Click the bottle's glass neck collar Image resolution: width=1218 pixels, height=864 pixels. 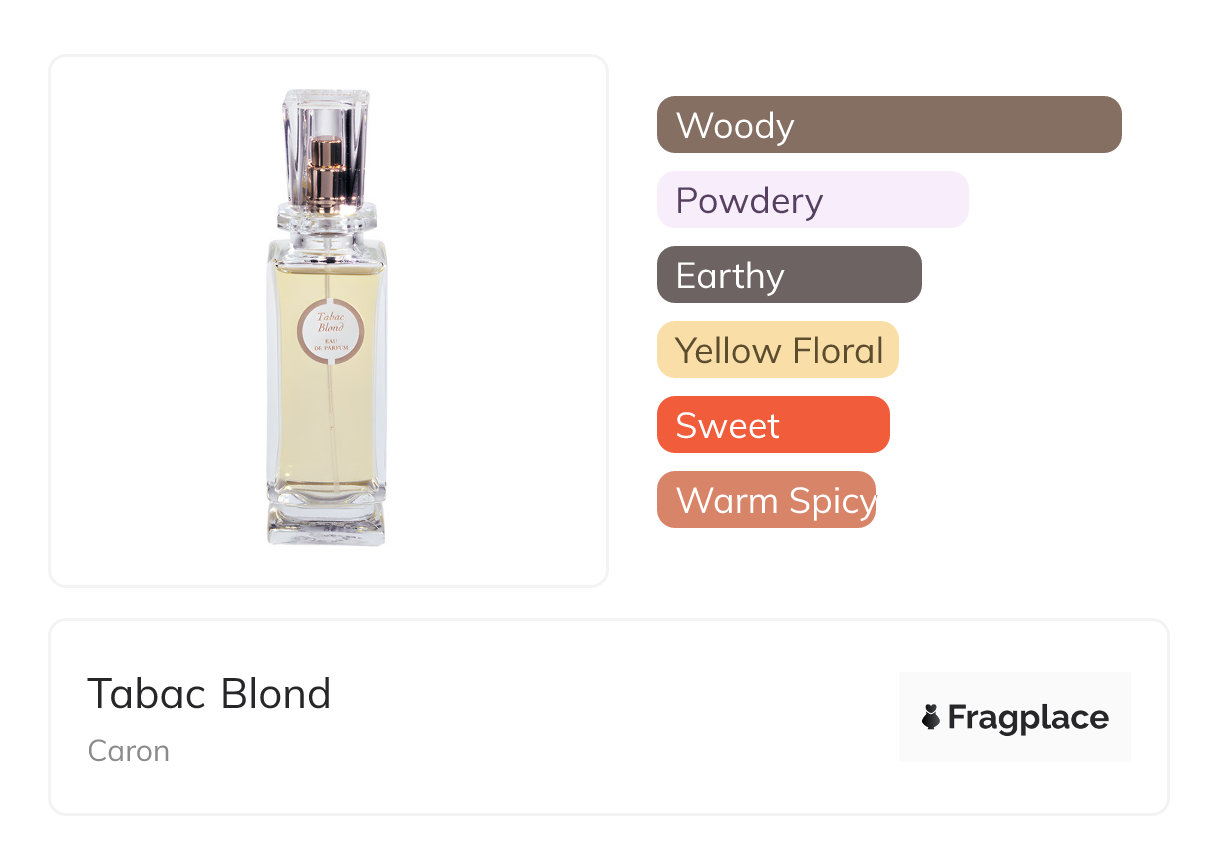326,218
